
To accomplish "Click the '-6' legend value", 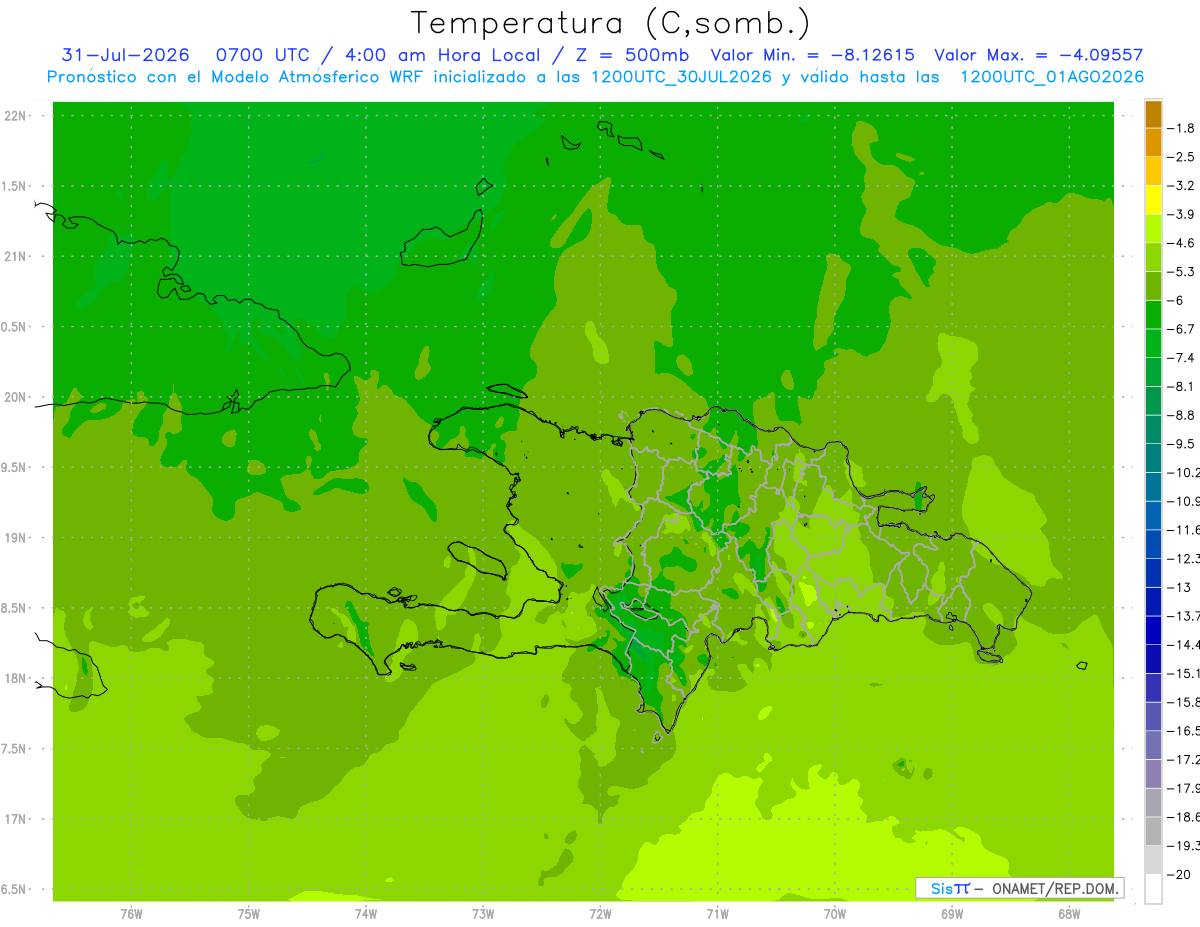I will pyautogui.click(x=1177, y=300).
